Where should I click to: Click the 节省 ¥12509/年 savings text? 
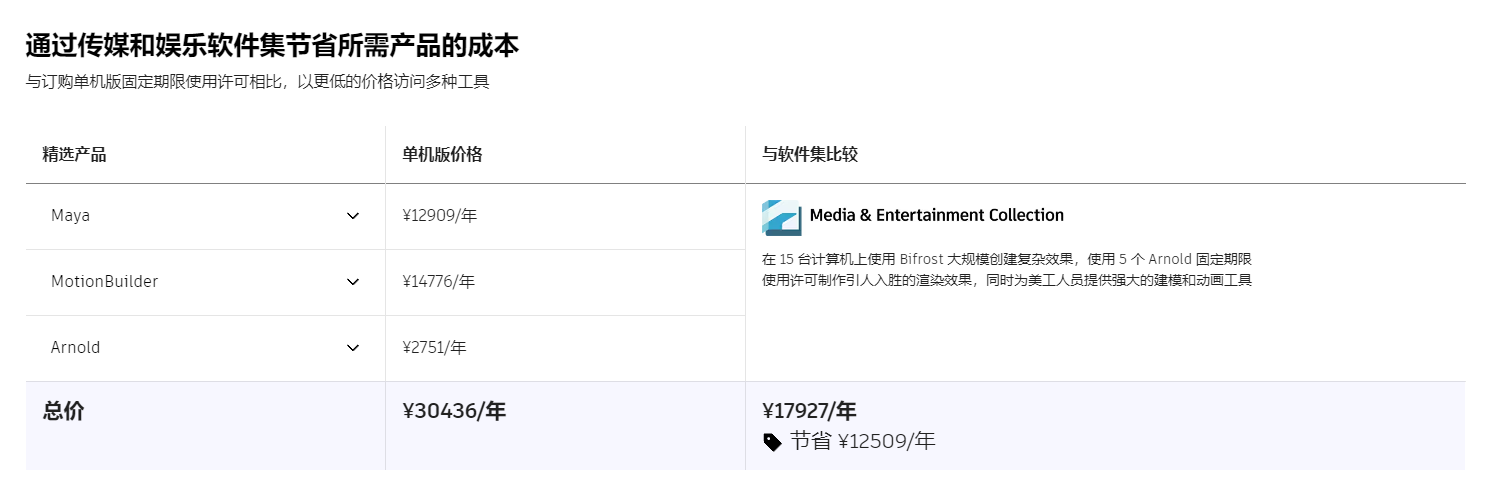pyautogui.click(x=862, y=441)
